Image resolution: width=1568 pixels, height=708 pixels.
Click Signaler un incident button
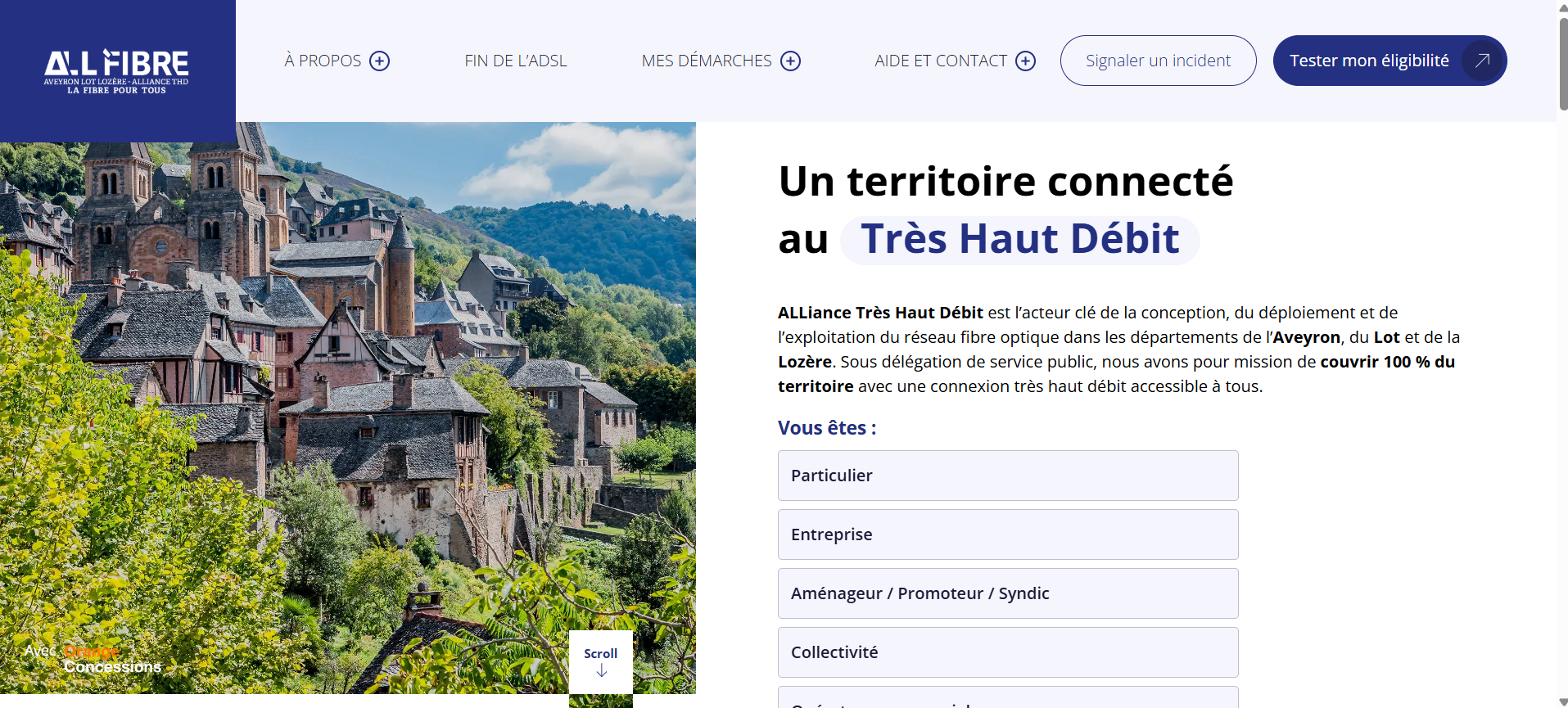coord(1159,61)
